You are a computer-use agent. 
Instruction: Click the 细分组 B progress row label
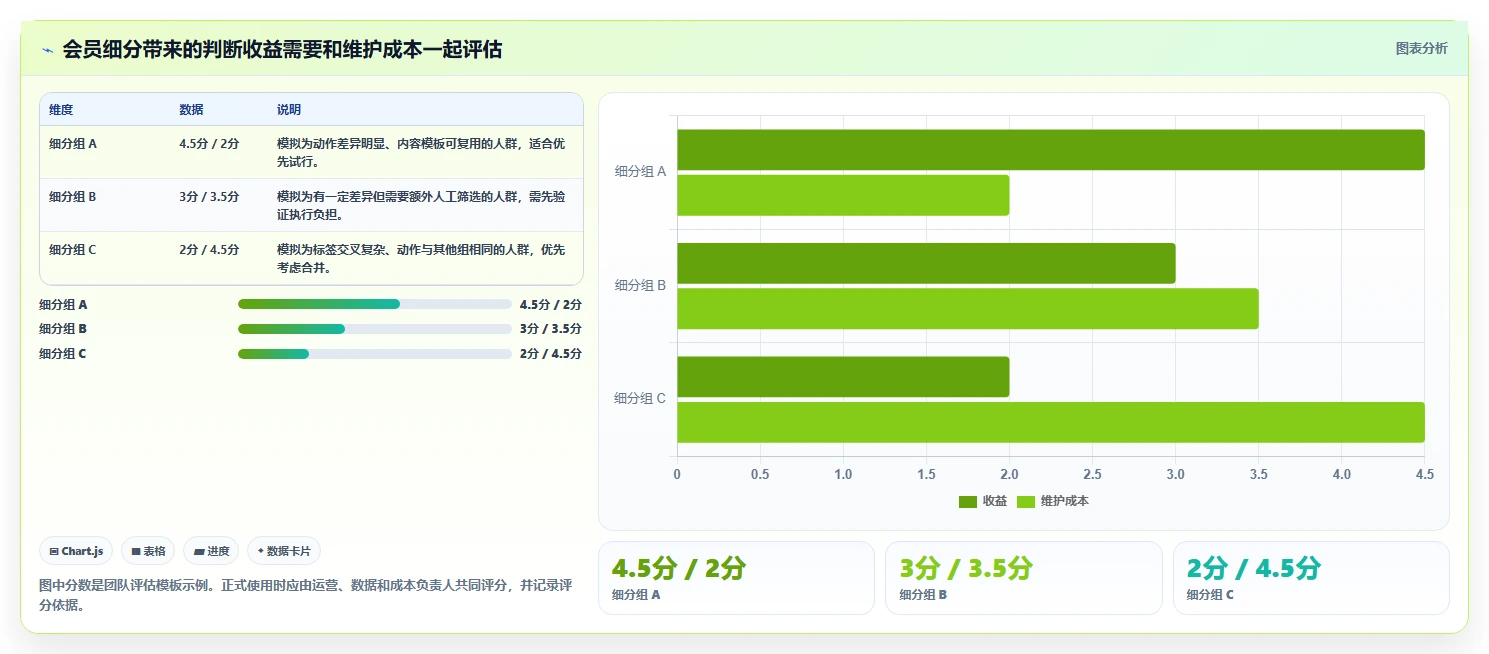(63, 329)
